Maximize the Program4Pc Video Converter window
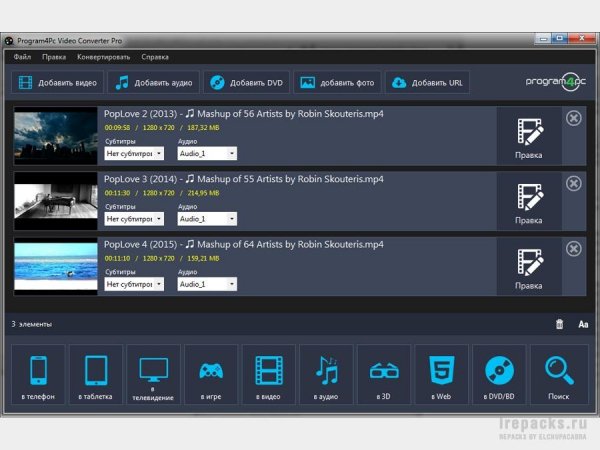This screenshot has width=600, height=450. click(559, 38)
